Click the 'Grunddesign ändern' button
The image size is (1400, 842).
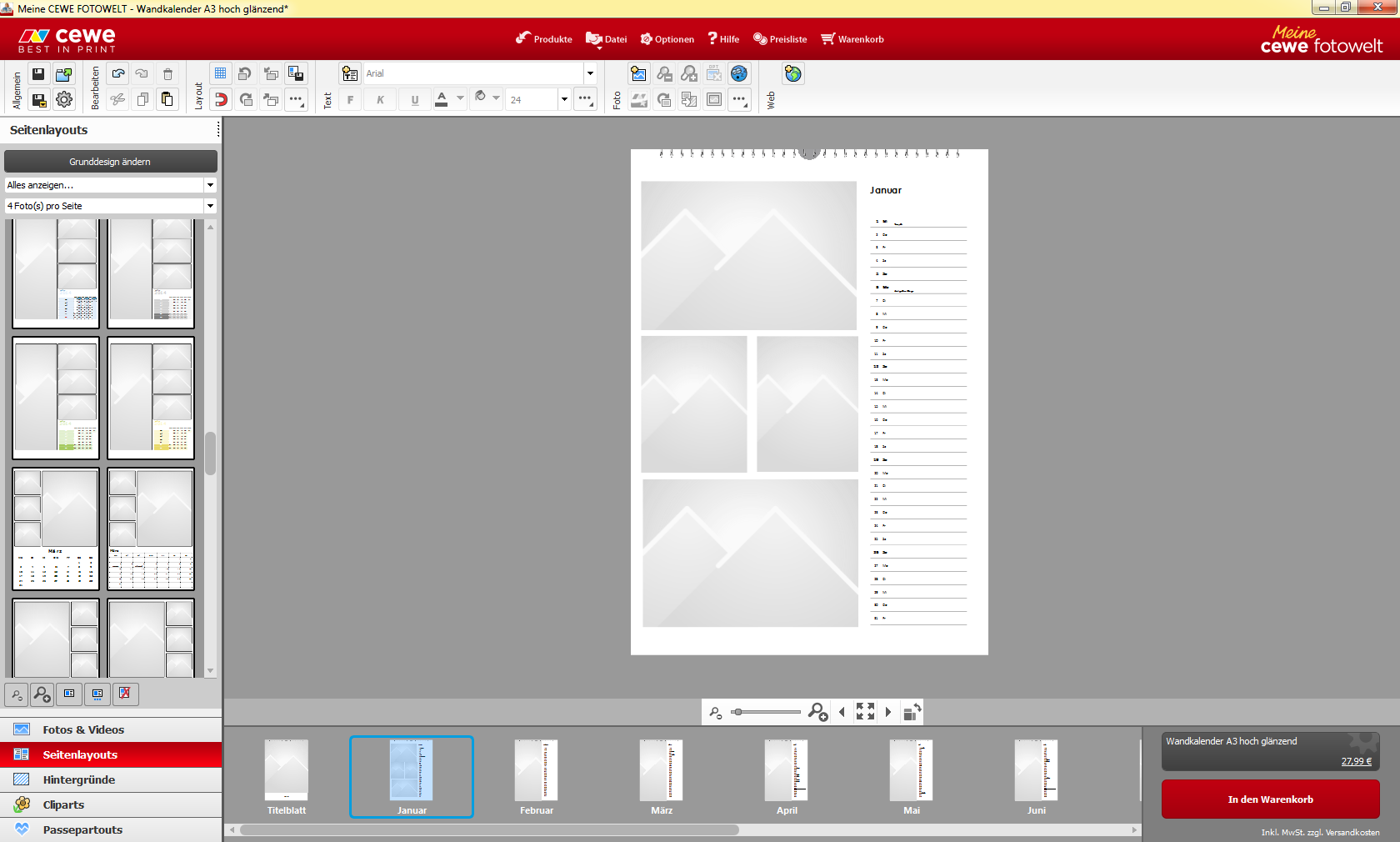[x=110, y=162]
